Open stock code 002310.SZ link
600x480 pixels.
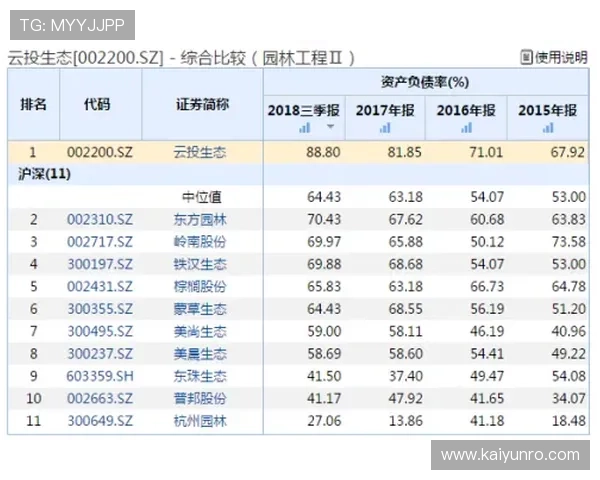(x=100, y=220)
